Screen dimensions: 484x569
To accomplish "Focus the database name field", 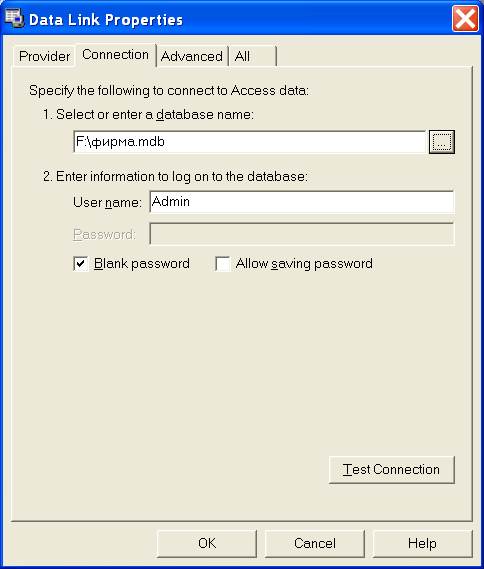I will [249, 142].
